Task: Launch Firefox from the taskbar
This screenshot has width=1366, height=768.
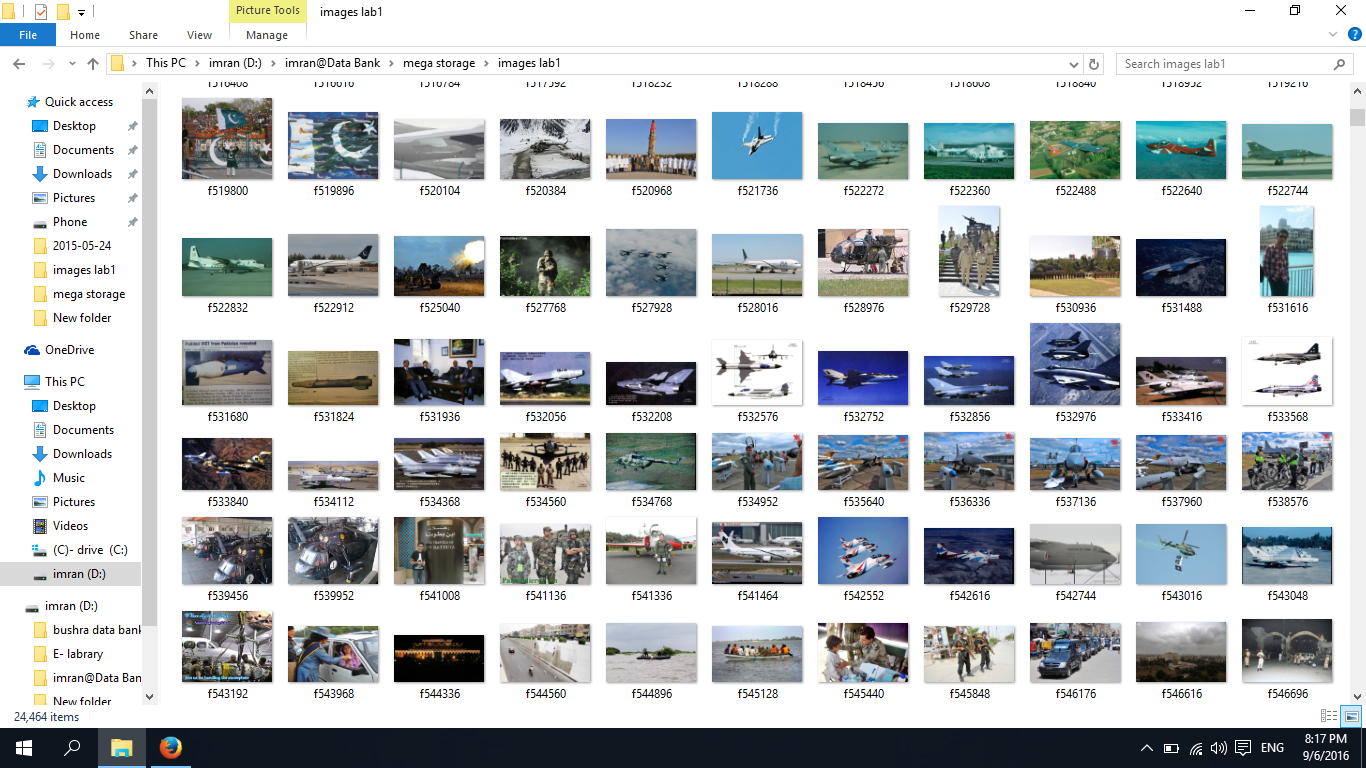Action: pyautogui.click(x=170, y=748)
